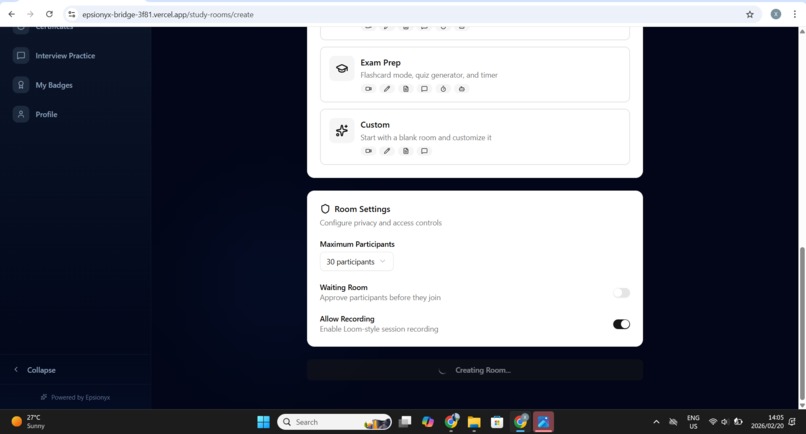Open the clock showing 14:05
This screenshot has height=434, width=806.
click(767, 422)
